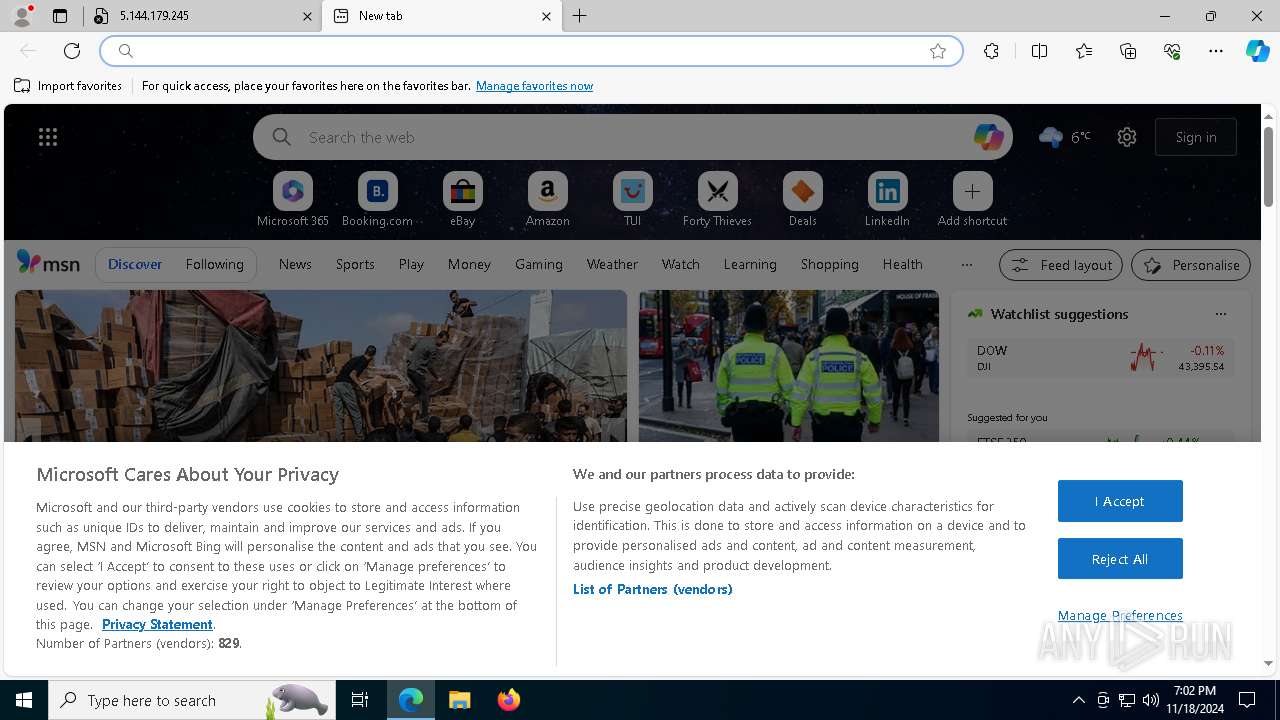Open Settings and more ellipsis
Screen dimensions: 1280x720
tap(1216, 51)
